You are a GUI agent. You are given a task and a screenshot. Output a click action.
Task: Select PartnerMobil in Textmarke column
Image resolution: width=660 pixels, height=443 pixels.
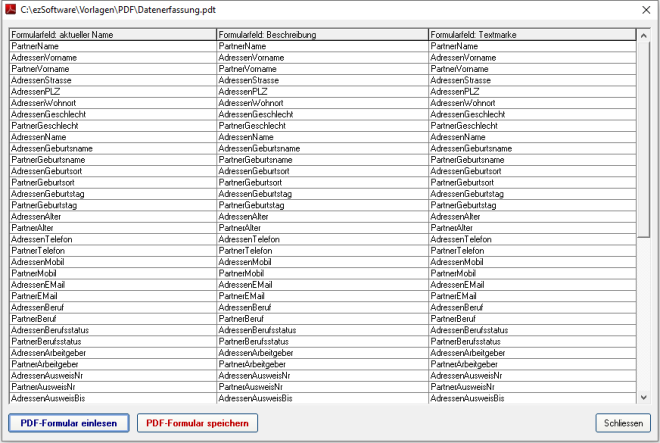[532, 274]
